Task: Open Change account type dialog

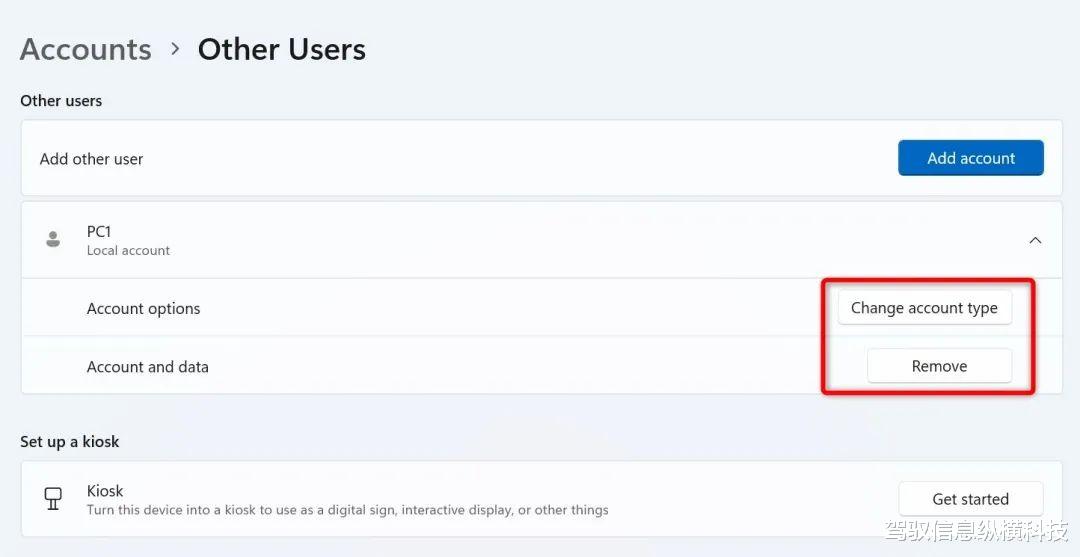Action: [924, 308]
